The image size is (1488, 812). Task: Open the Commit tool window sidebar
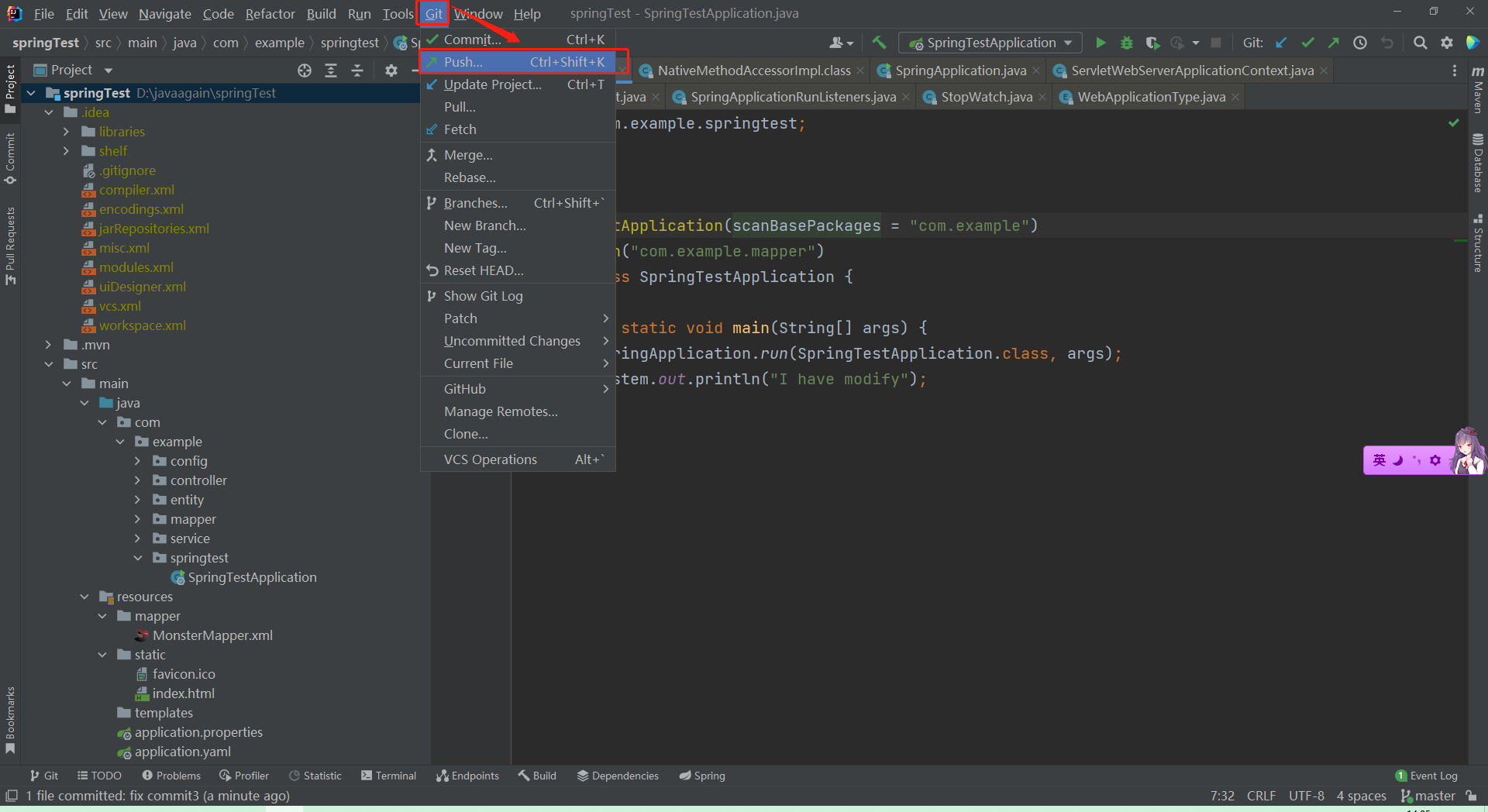click(x=10, y=158)
